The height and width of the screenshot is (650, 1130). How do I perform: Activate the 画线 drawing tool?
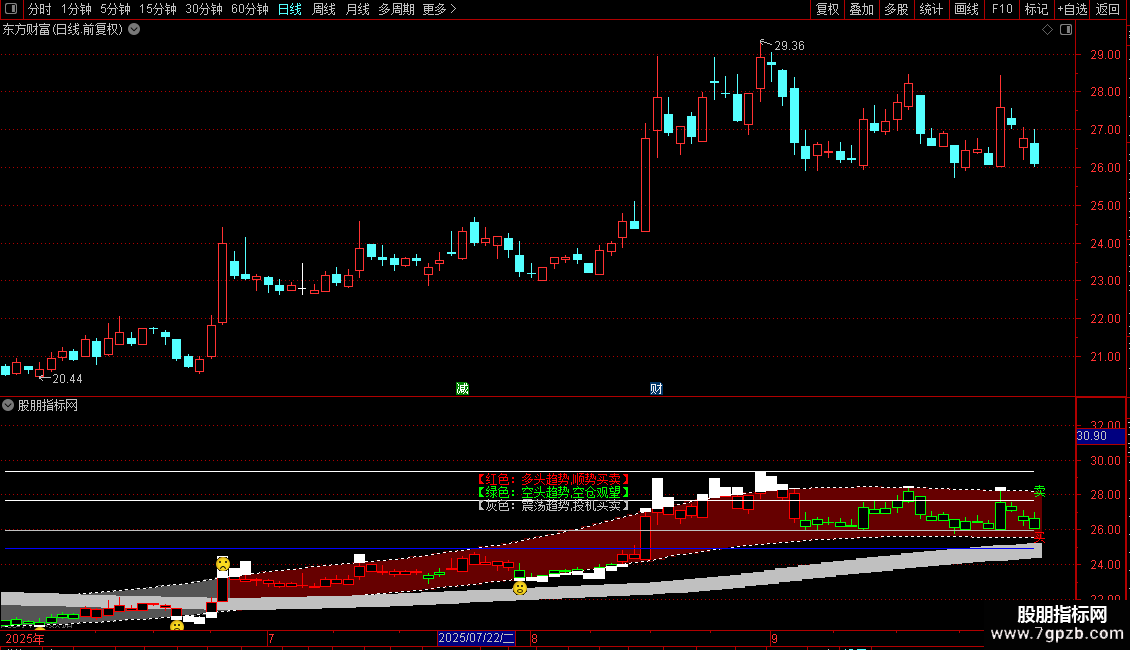tap(966, 9)
